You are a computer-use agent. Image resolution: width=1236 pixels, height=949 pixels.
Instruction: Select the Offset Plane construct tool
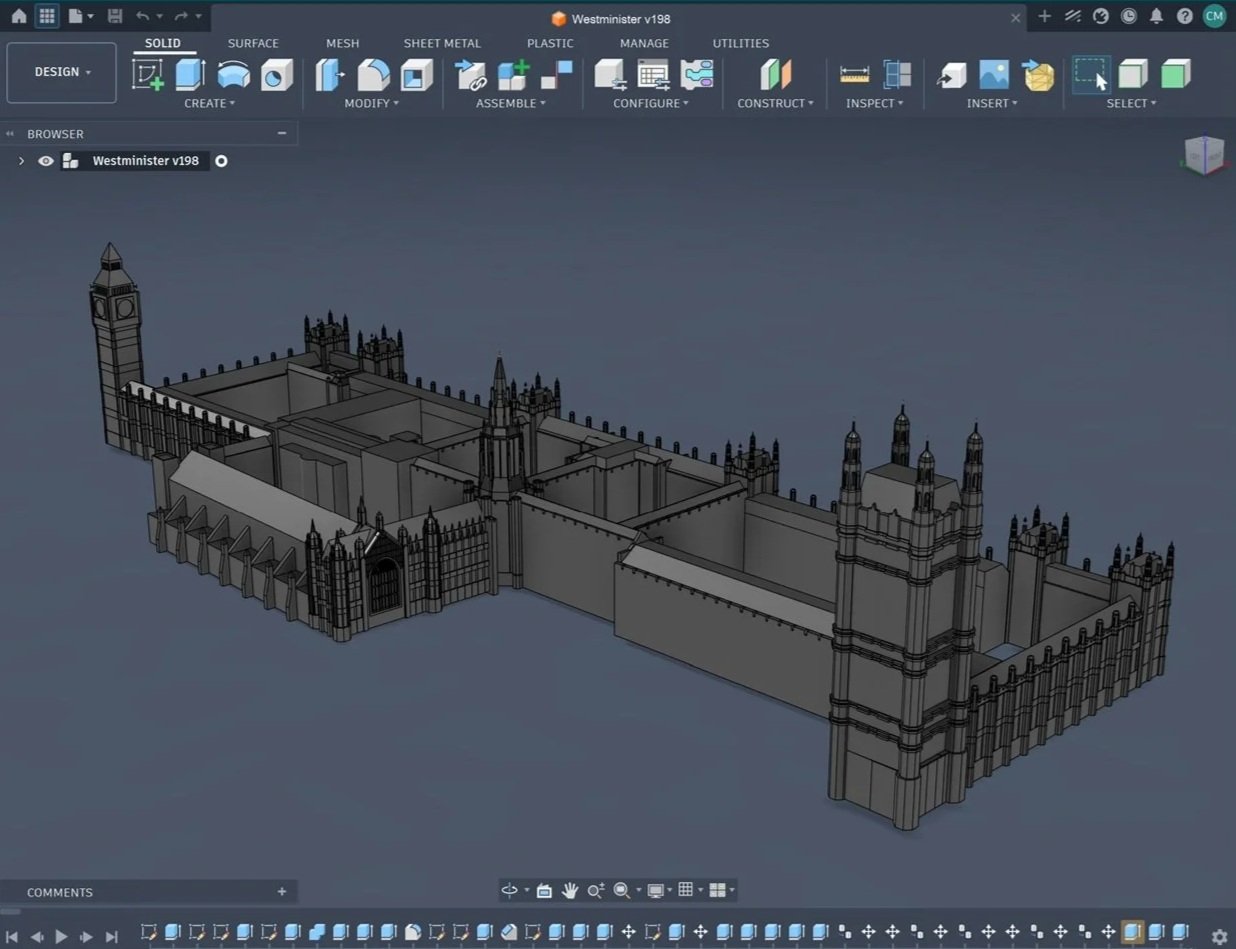775,75
